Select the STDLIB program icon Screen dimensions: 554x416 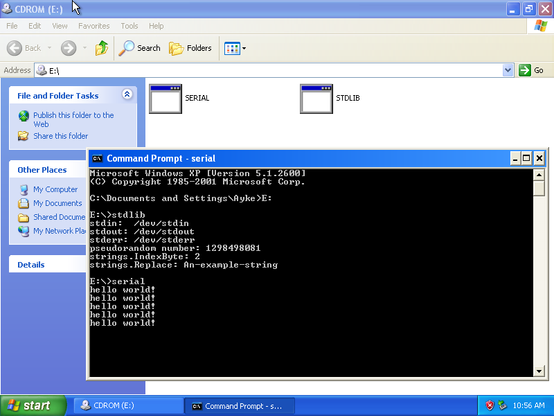pos(316,99)
